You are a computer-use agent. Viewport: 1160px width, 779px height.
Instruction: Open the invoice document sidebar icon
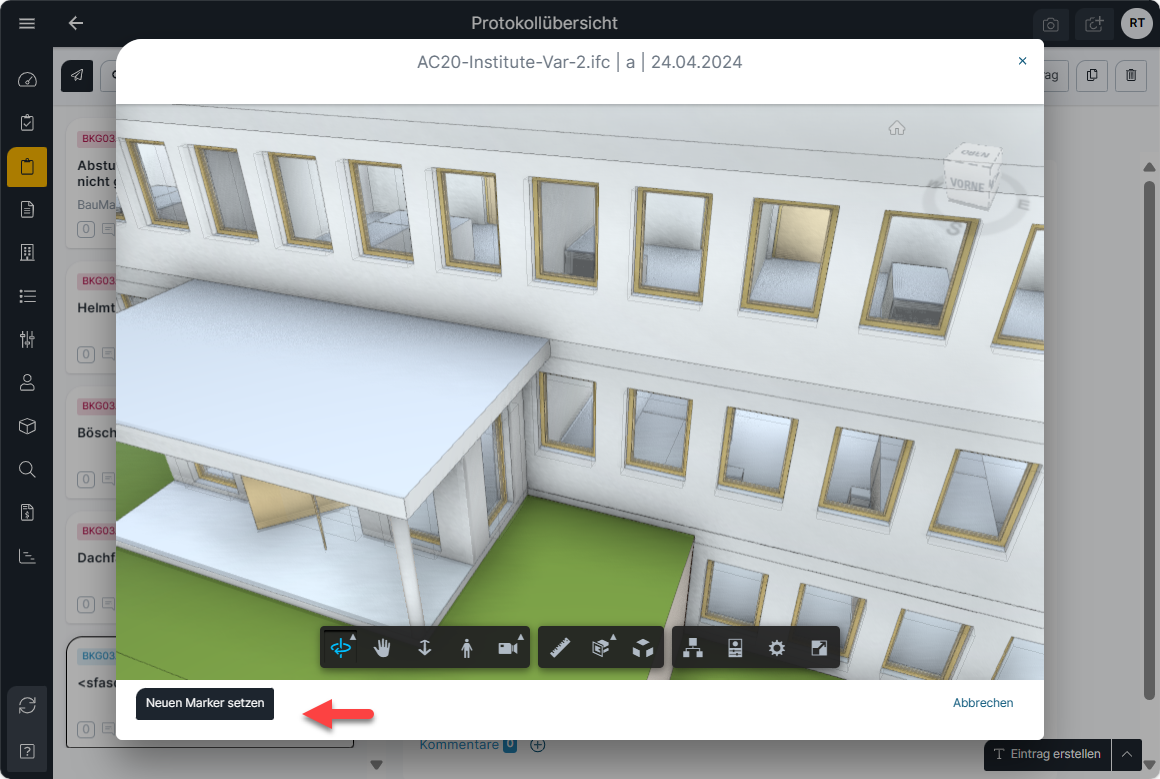pos(27,513)
